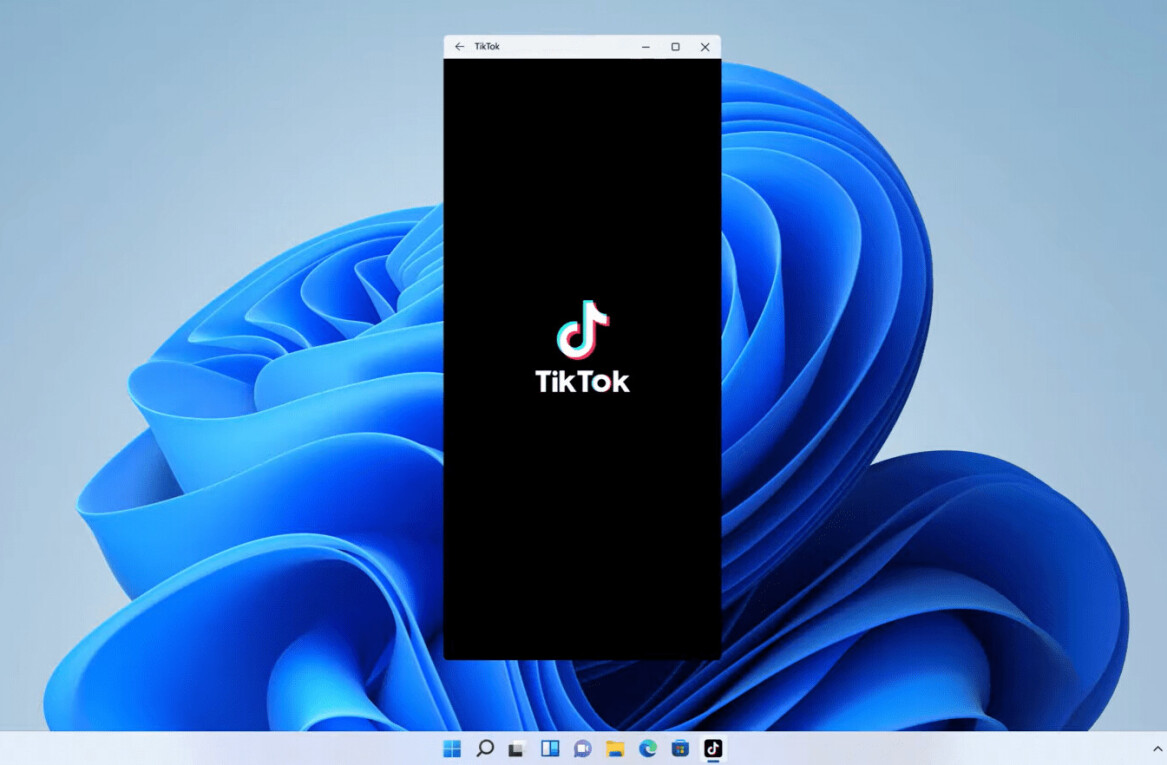Click the TikTok title text in title bar
1167x765 pixels.
(487, 47)
